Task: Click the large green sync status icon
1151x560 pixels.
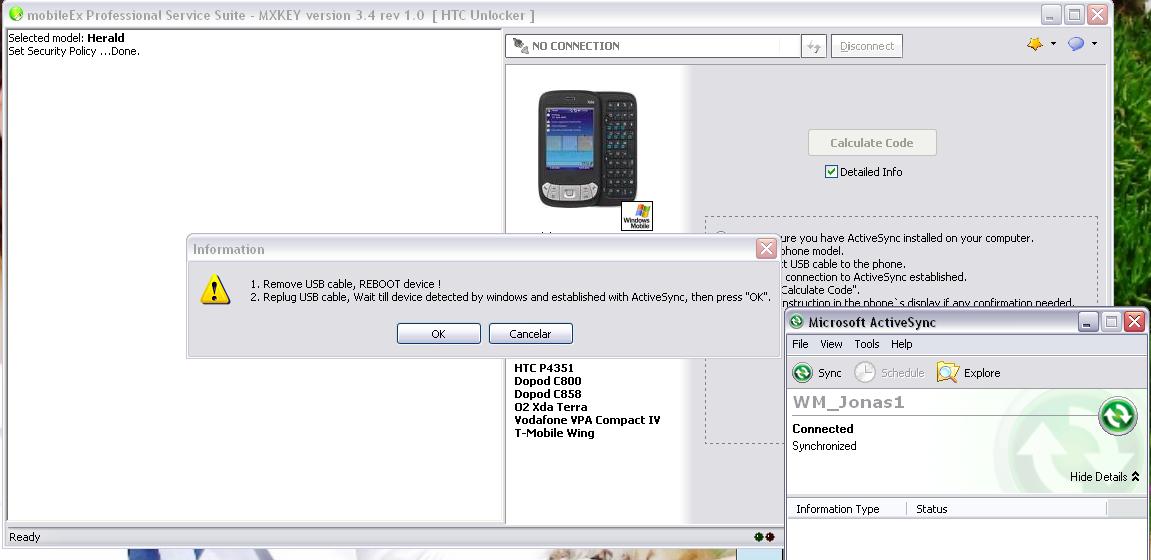Action: 1117,416
